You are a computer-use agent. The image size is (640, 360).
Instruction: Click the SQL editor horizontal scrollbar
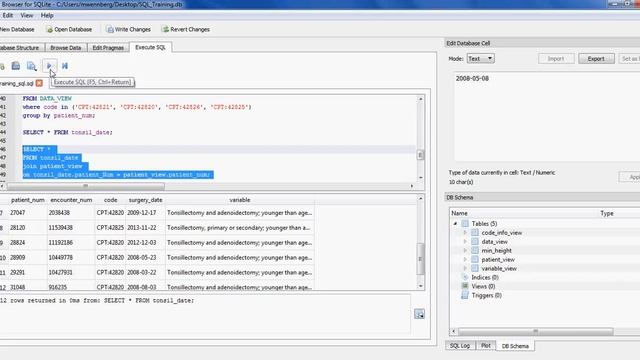point(85,186)
